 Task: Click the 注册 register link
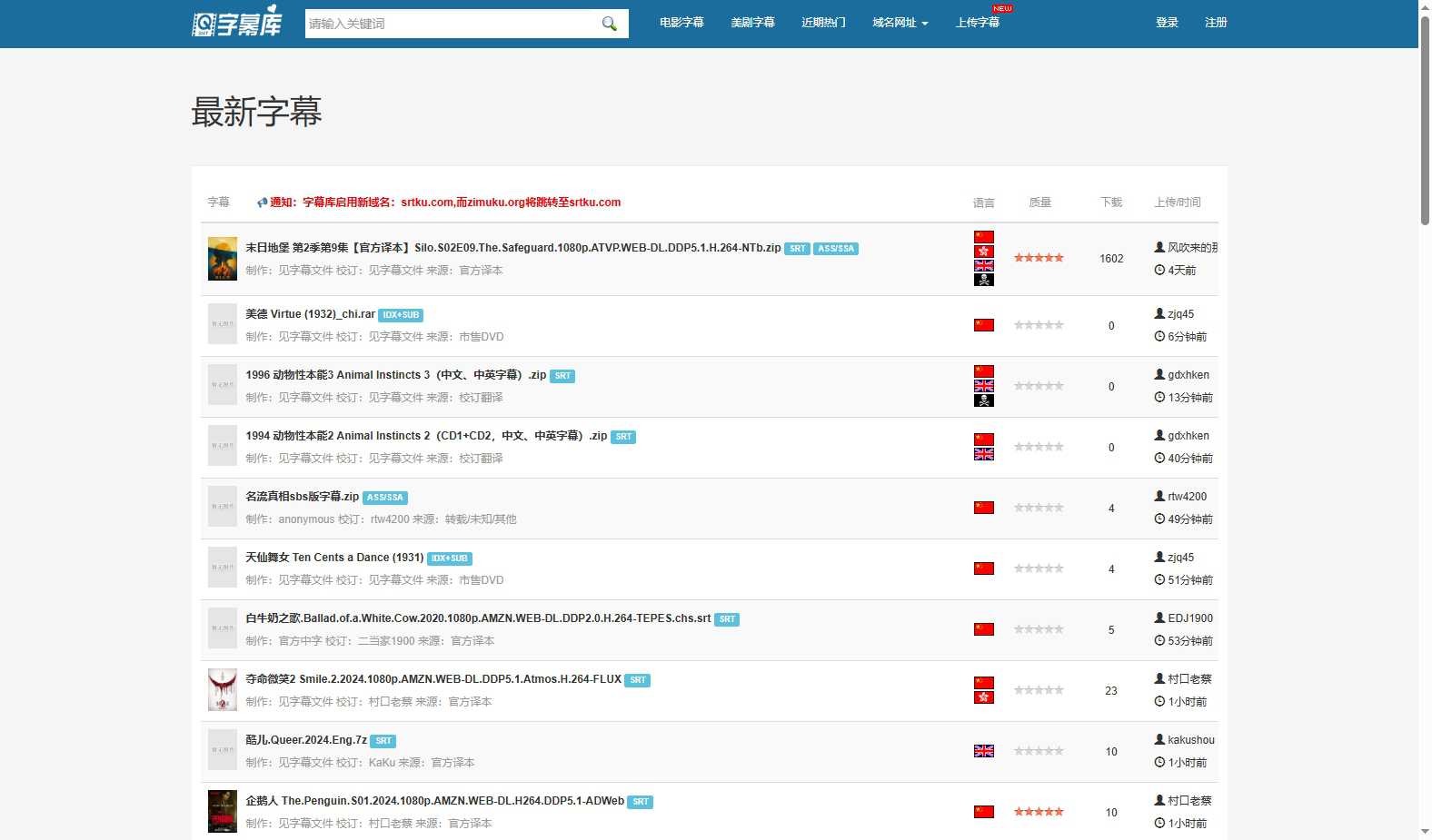point(1216,23)
